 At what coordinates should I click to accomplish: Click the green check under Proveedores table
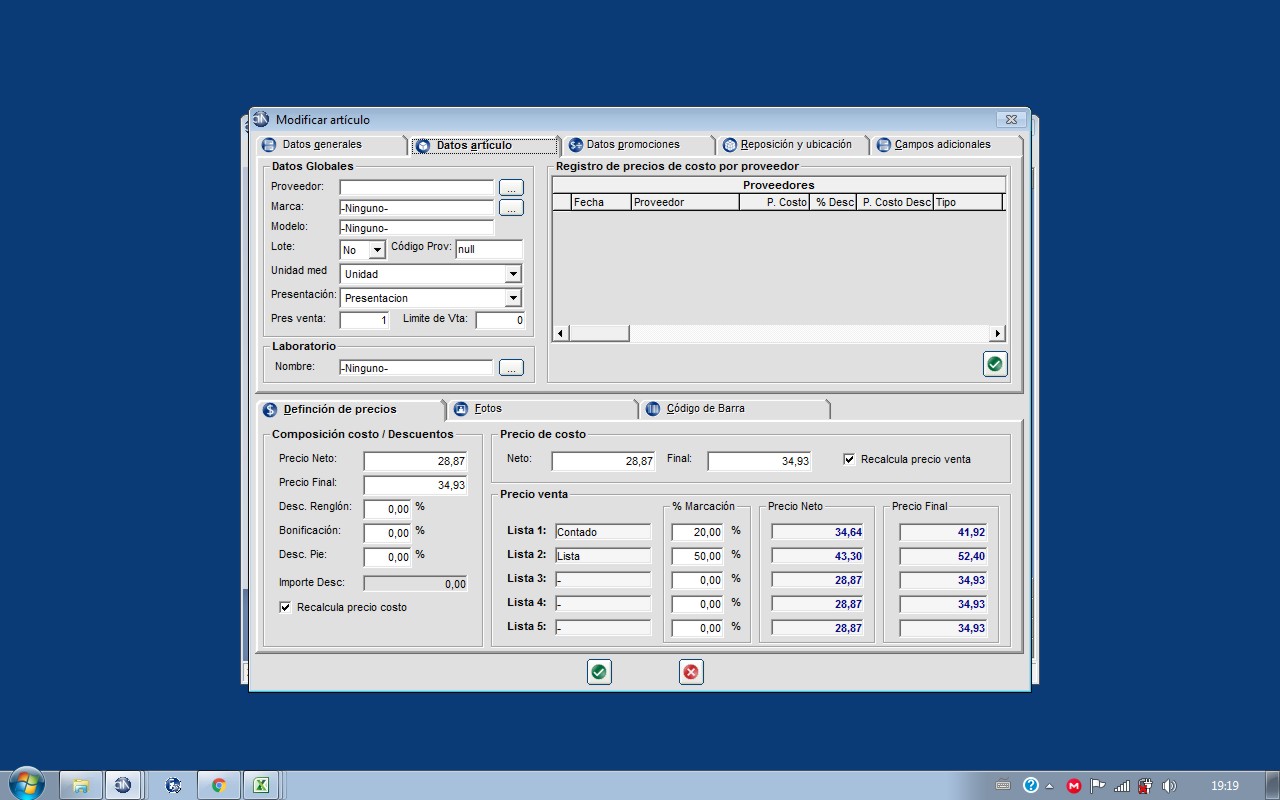995,364
